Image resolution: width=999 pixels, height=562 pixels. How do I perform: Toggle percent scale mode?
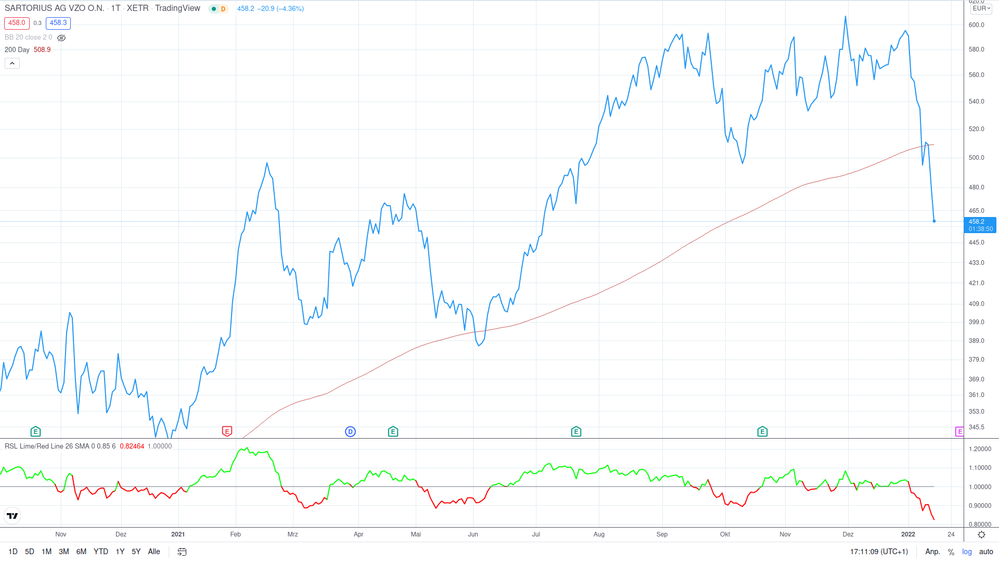point(951,552)
